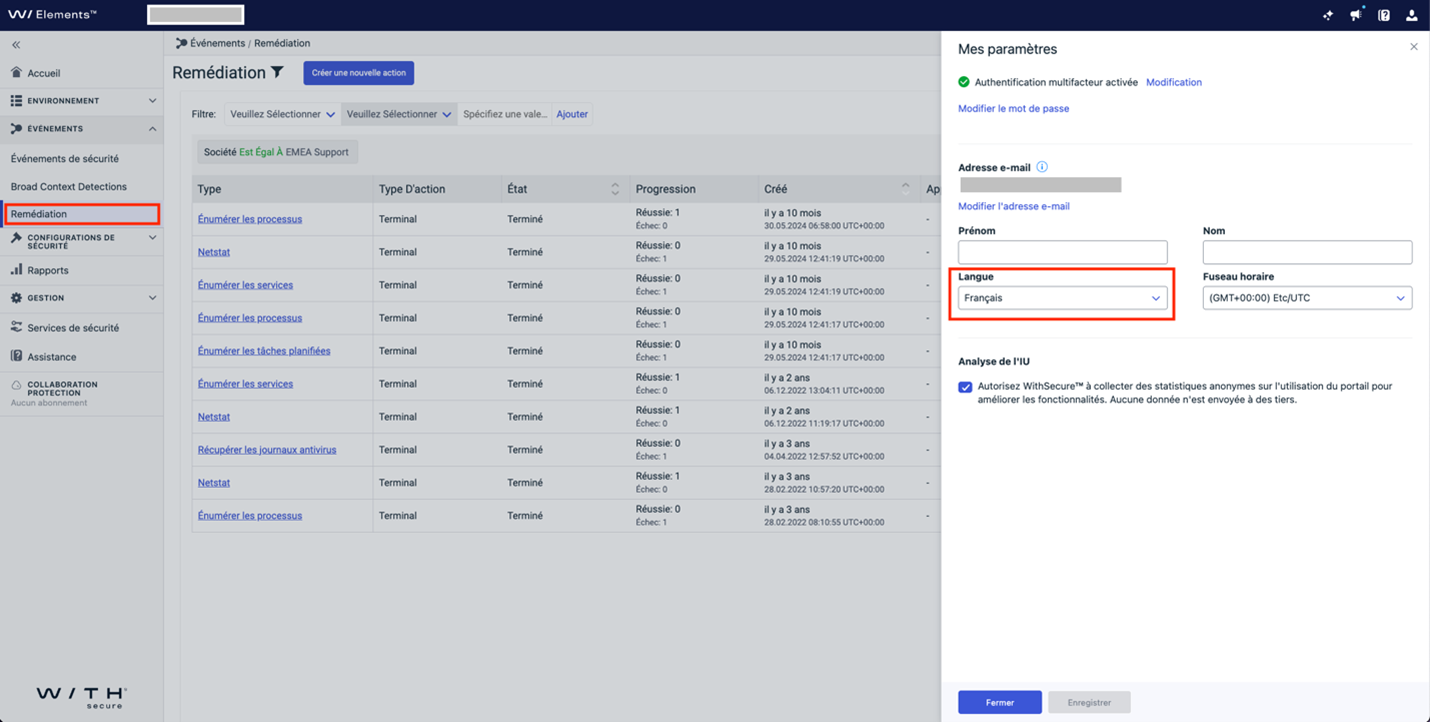Screen dimensions: 1430x722
Task: Click the sparkle AI assistant icon
Action: click(x=1328, y=15)
